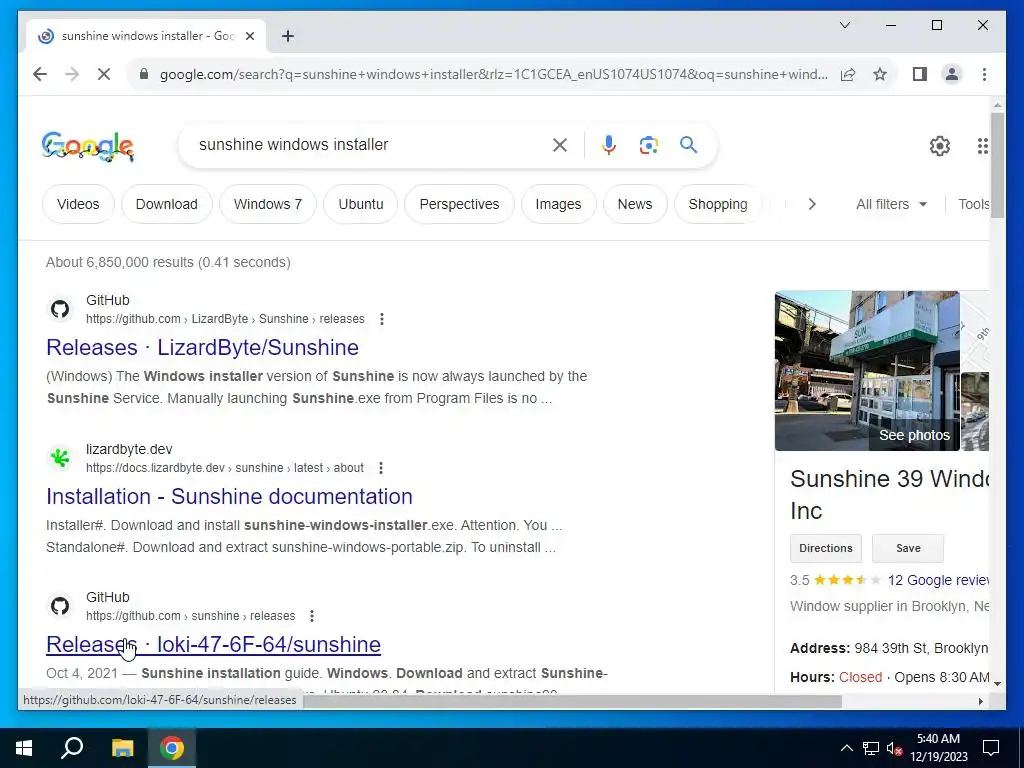Select the Images filter chip
The width and height of the screenshot is (1024, 768).
coord(558,204)
